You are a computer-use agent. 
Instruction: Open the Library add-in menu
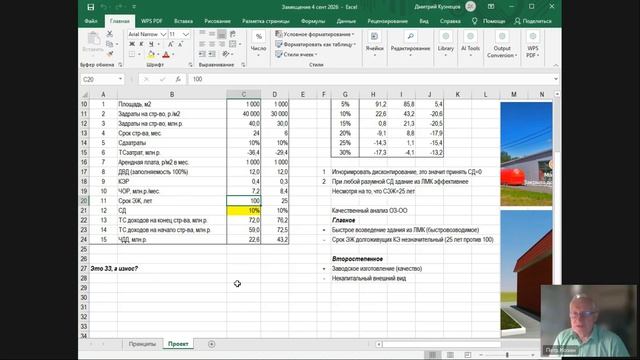pyautogui.click(x=446, y=43)
